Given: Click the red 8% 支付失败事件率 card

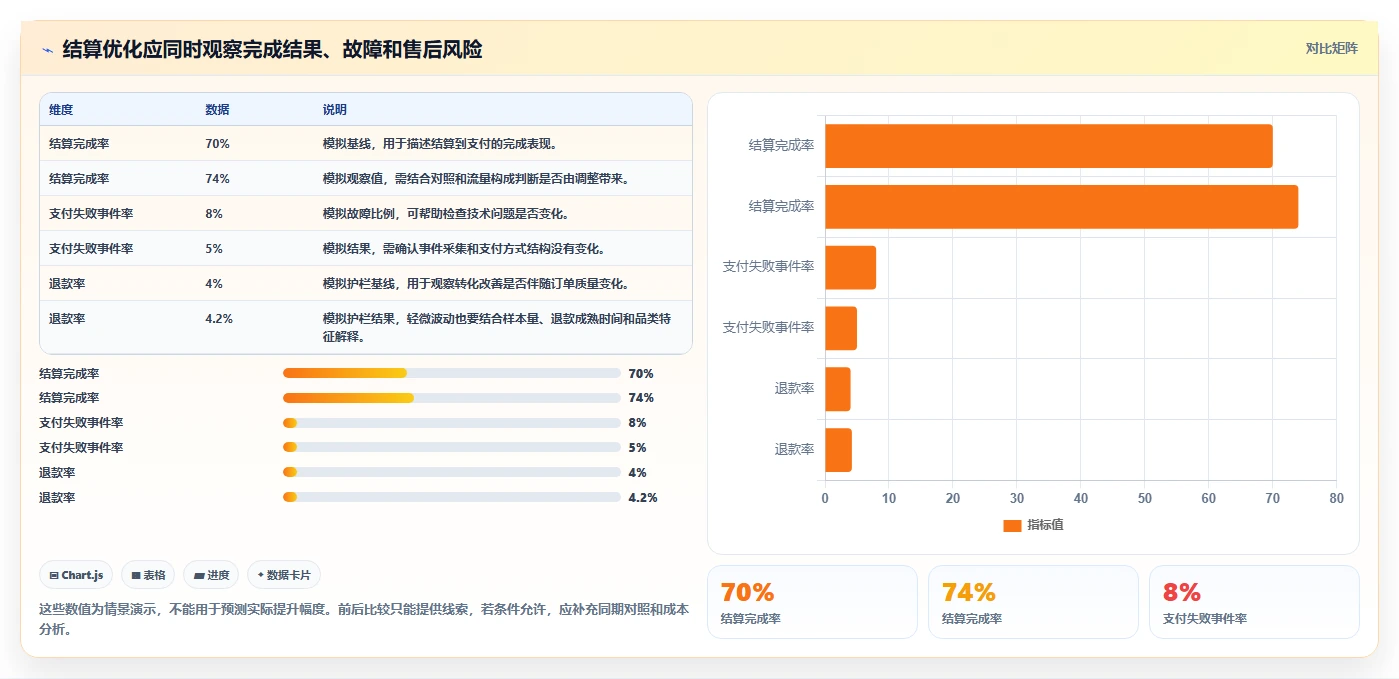Looking at the screenshot, I should pos(1254,602).
